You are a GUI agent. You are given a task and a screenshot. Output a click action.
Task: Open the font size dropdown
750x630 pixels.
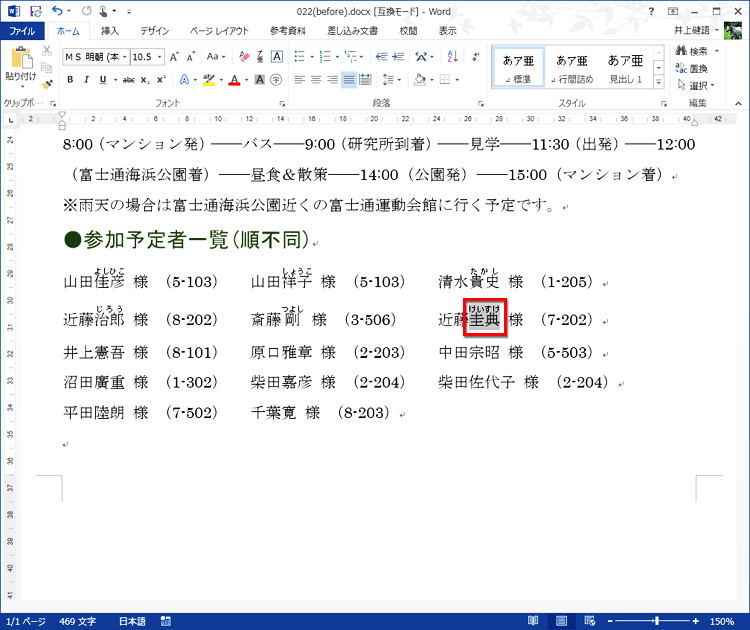click(x=159, y=57)
